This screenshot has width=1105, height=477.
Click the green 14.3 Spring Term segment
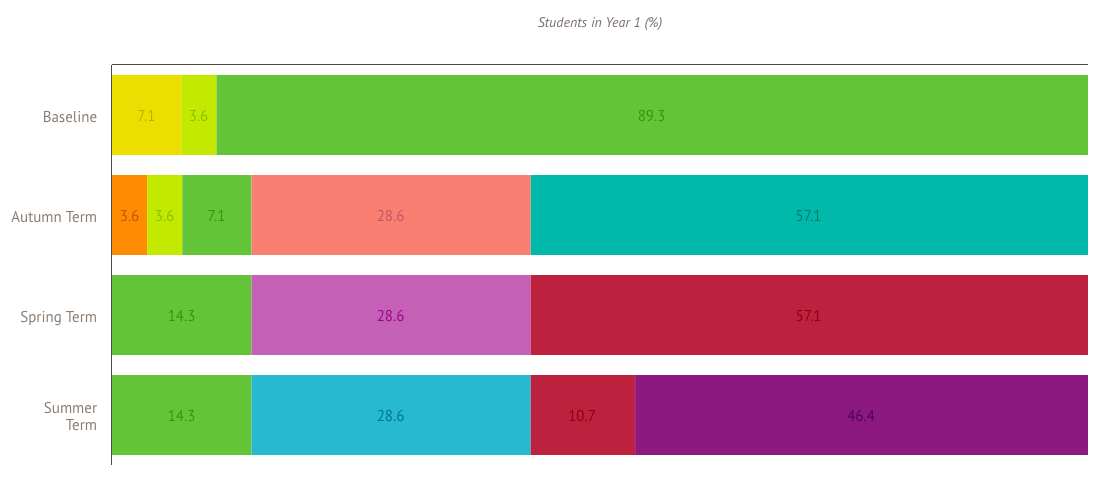tap(181, 315)
